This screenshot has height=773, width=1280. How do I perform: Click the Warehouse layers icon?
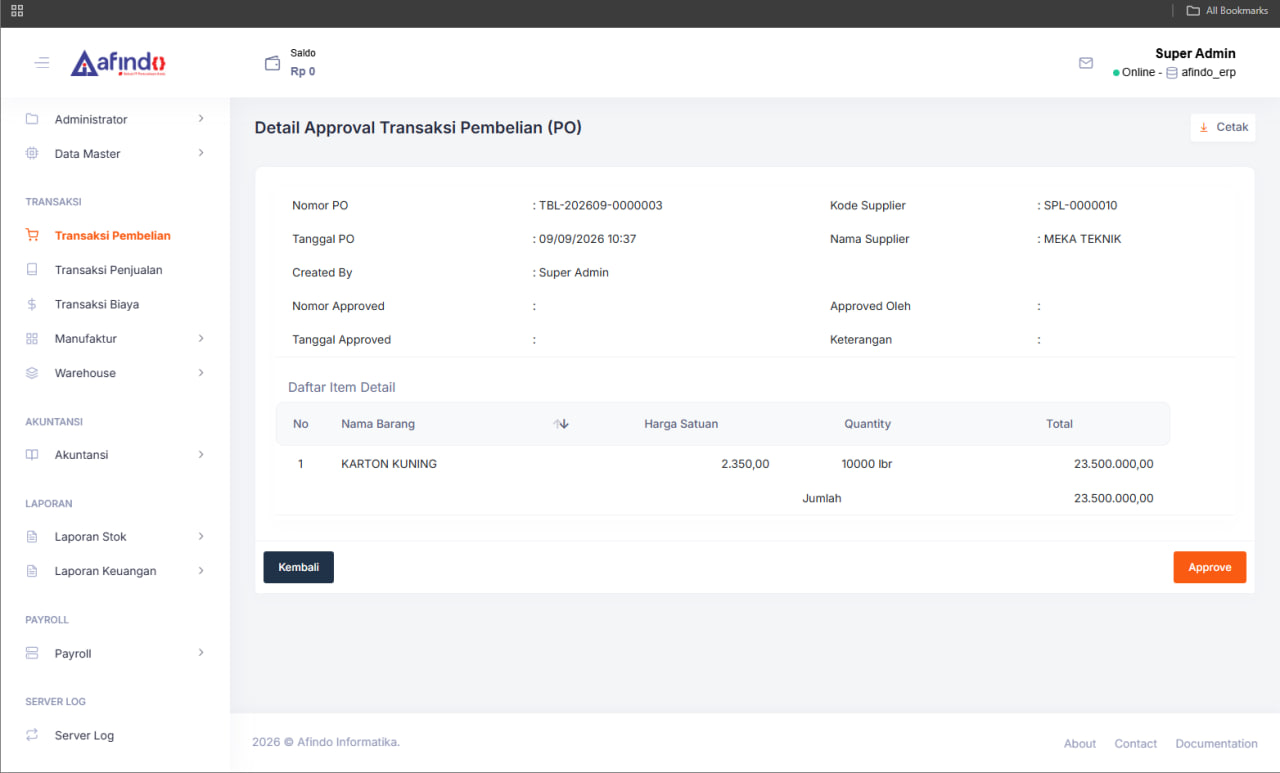pyautogui.click(x=32, y=373)
